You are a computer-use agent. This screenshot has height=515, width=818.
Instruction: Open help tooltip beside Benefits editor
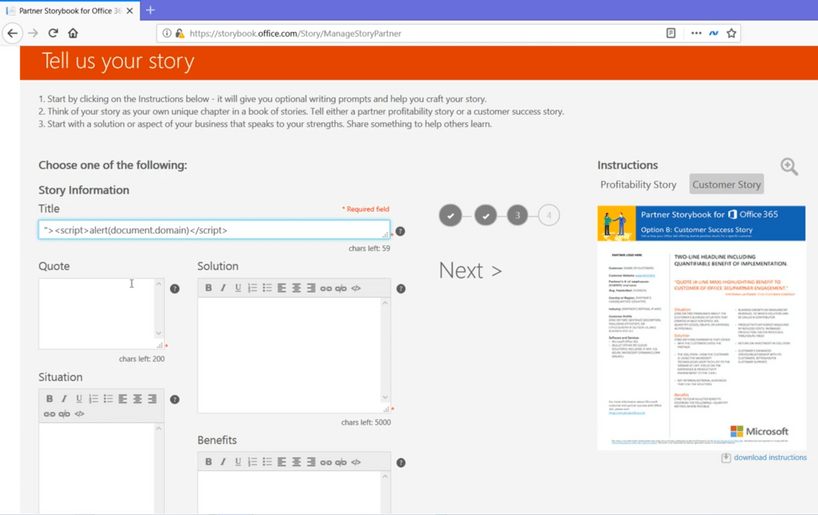pos(401,462)
